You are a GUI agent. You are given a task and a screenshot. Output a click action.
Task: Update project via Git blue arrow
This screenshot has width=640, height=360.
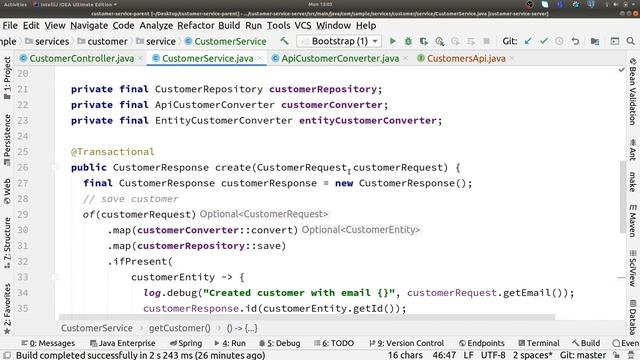tap(528, 41)
